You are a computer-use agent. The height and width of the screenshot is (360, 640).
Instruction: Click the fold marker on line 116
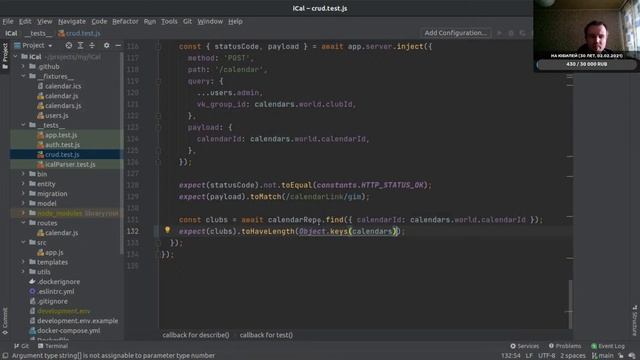click(x=158, y=47)
